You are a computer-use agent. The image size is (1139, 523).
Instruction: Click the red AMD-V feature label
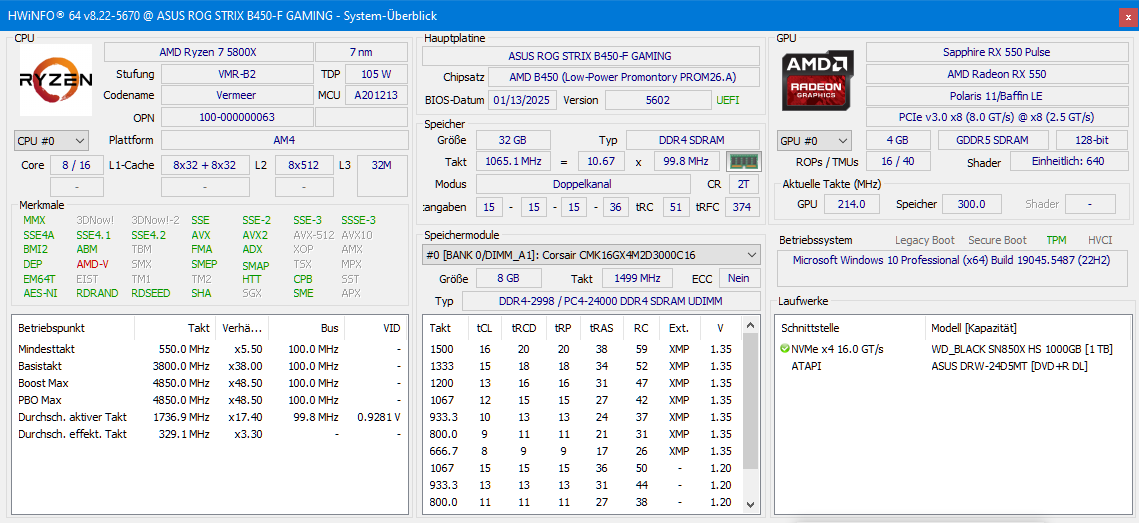92,264
